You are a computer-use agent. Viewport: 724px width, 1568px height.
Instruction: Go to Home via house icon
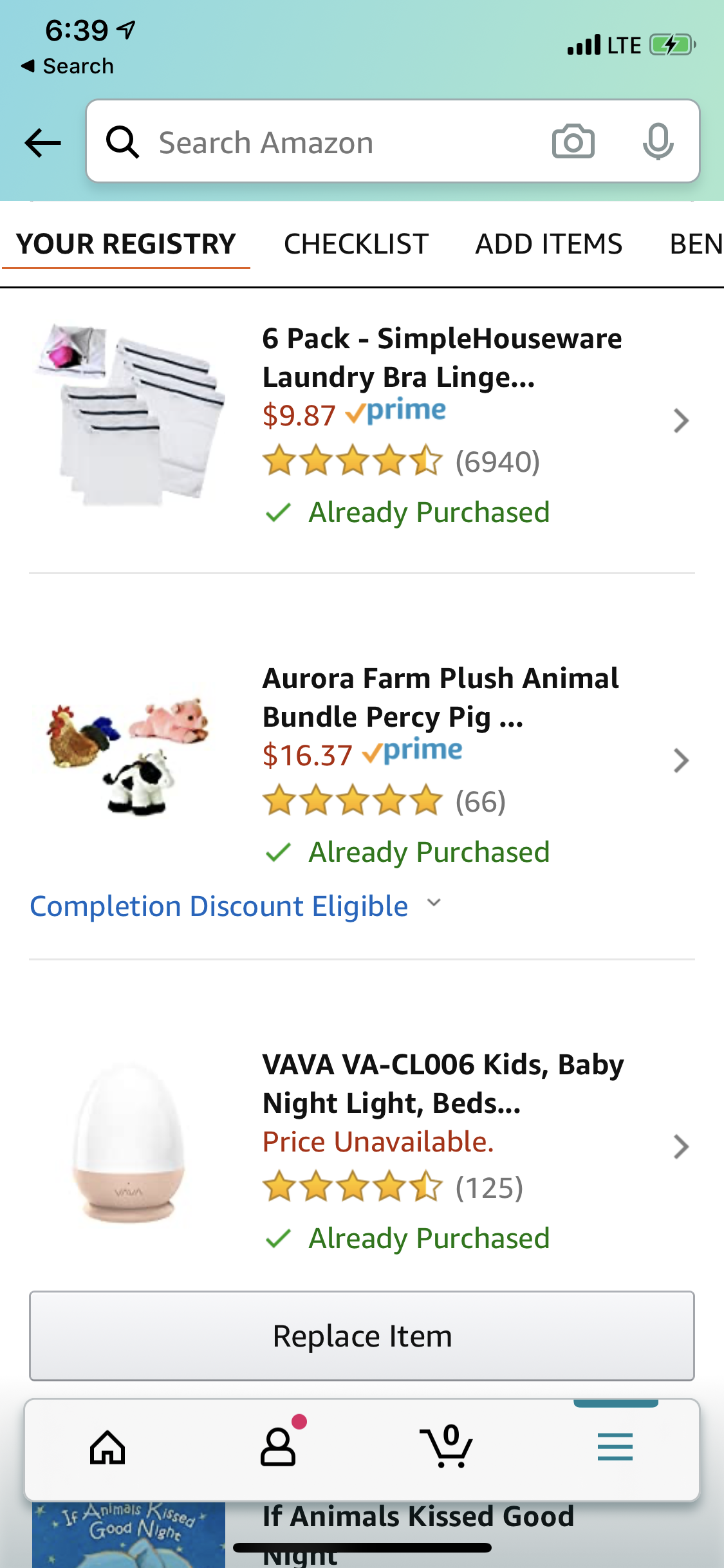(x=107, y=1448)
